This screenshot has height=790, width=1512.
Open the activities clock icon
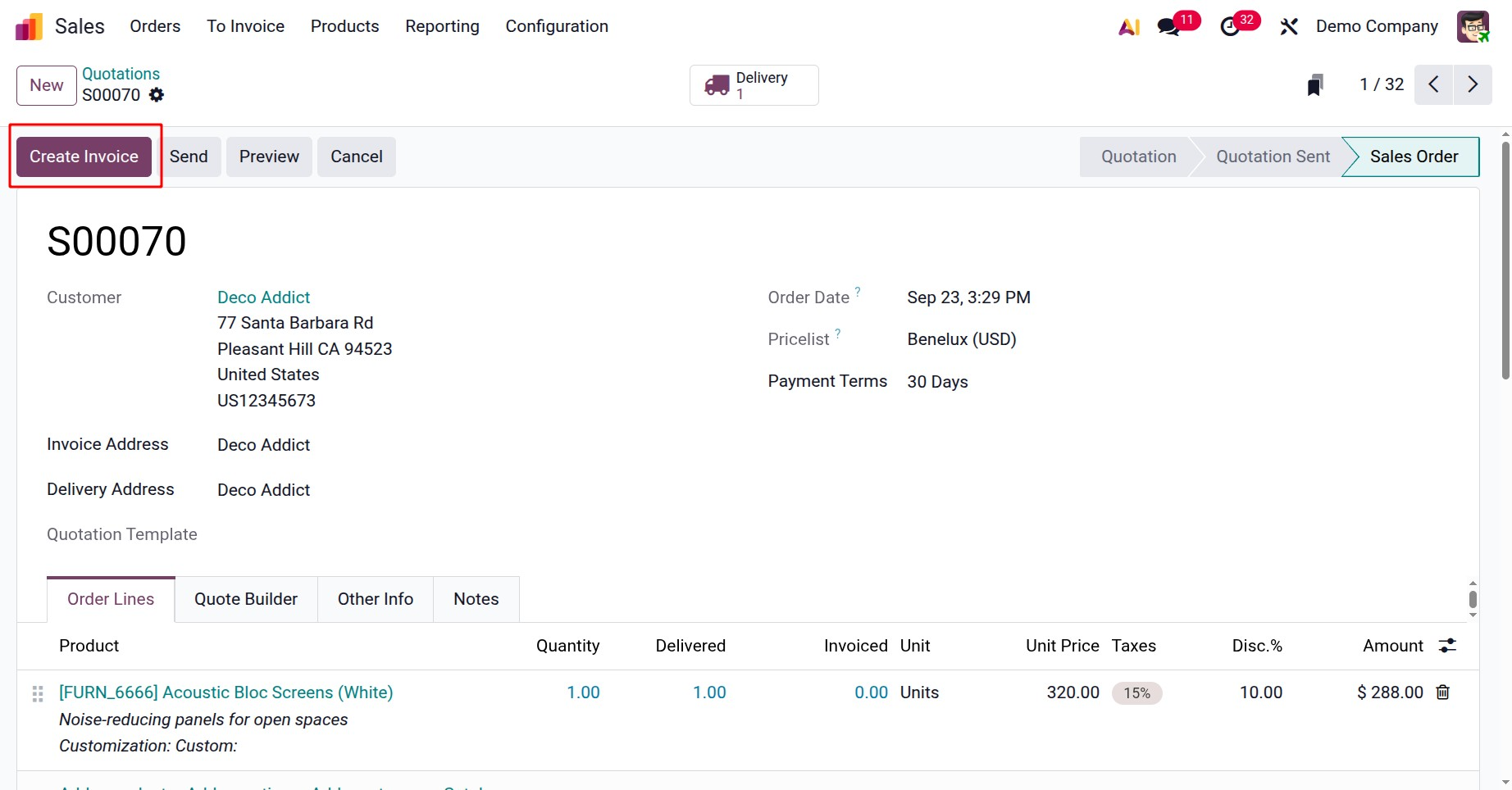pyautogui.click(x=1230, y=27)
